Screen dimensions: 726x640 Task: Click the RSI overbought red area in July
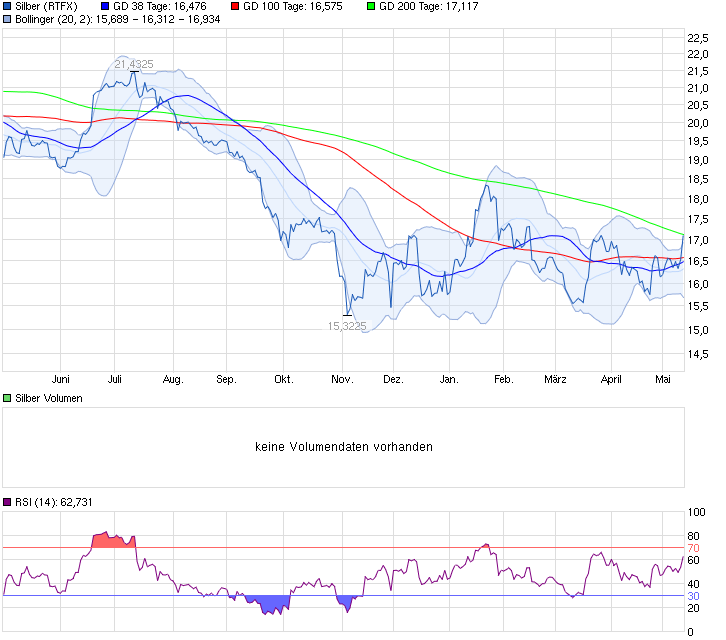coord(111,541)
